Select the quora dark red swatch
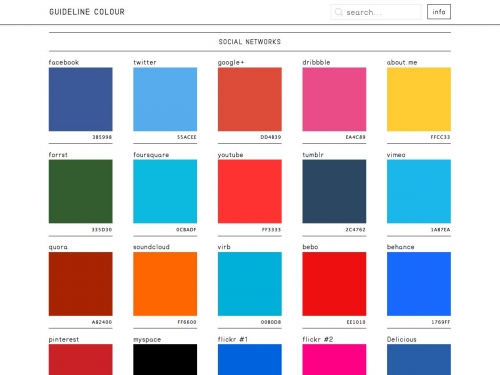 (x=81, y=284)
